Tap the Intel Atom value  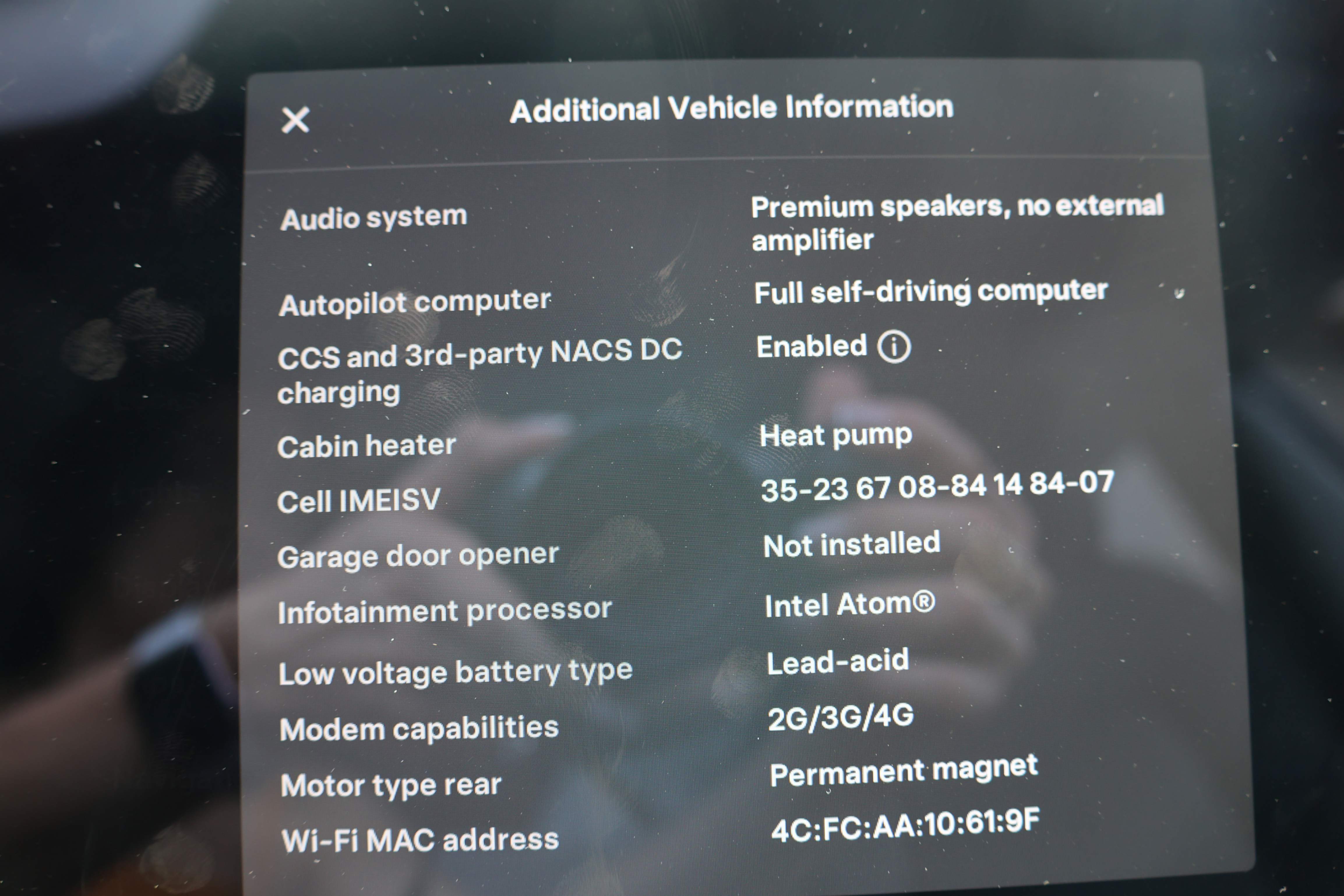(850, 605)
